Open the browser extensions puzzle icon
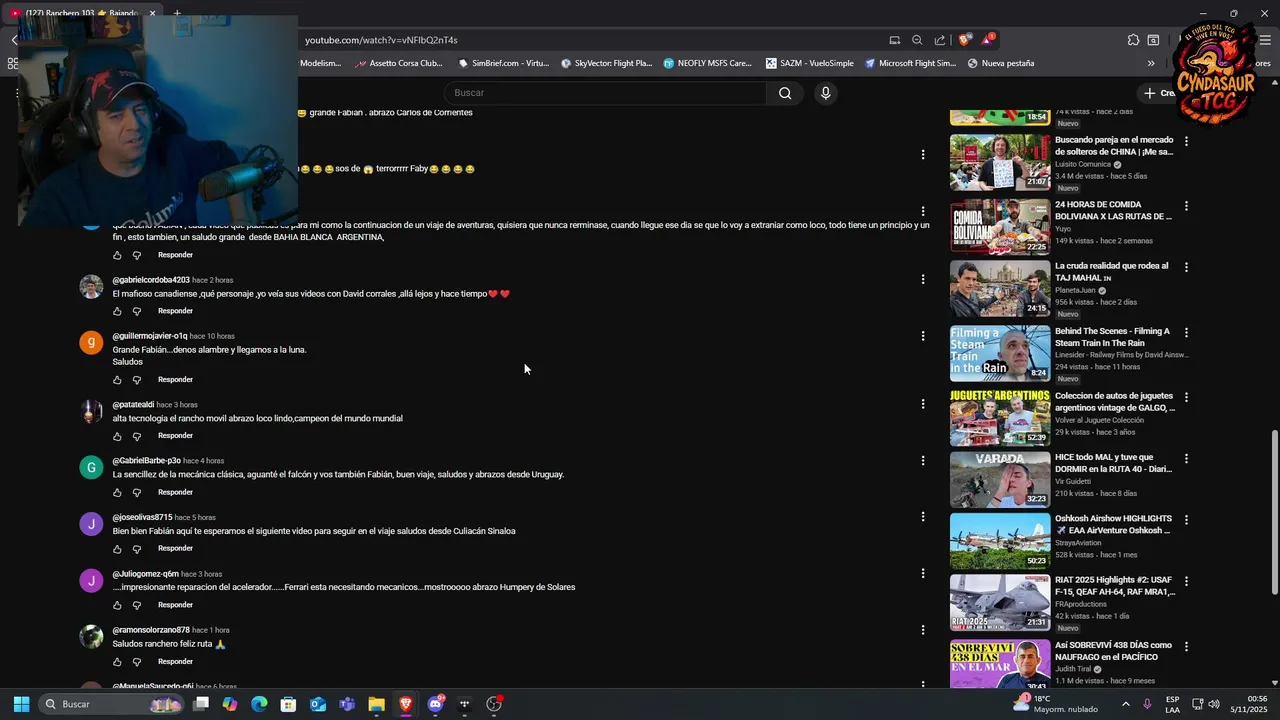The image size is (1280, 720). (1133, 40)
